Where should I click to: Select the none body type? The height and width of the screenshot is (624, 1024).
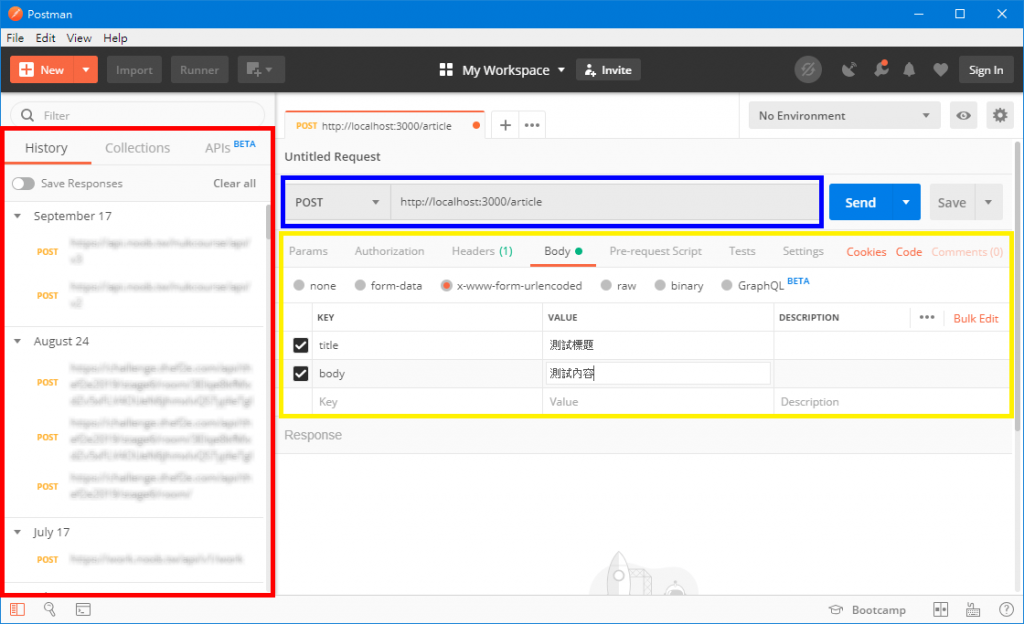click(x=299, y=285)
